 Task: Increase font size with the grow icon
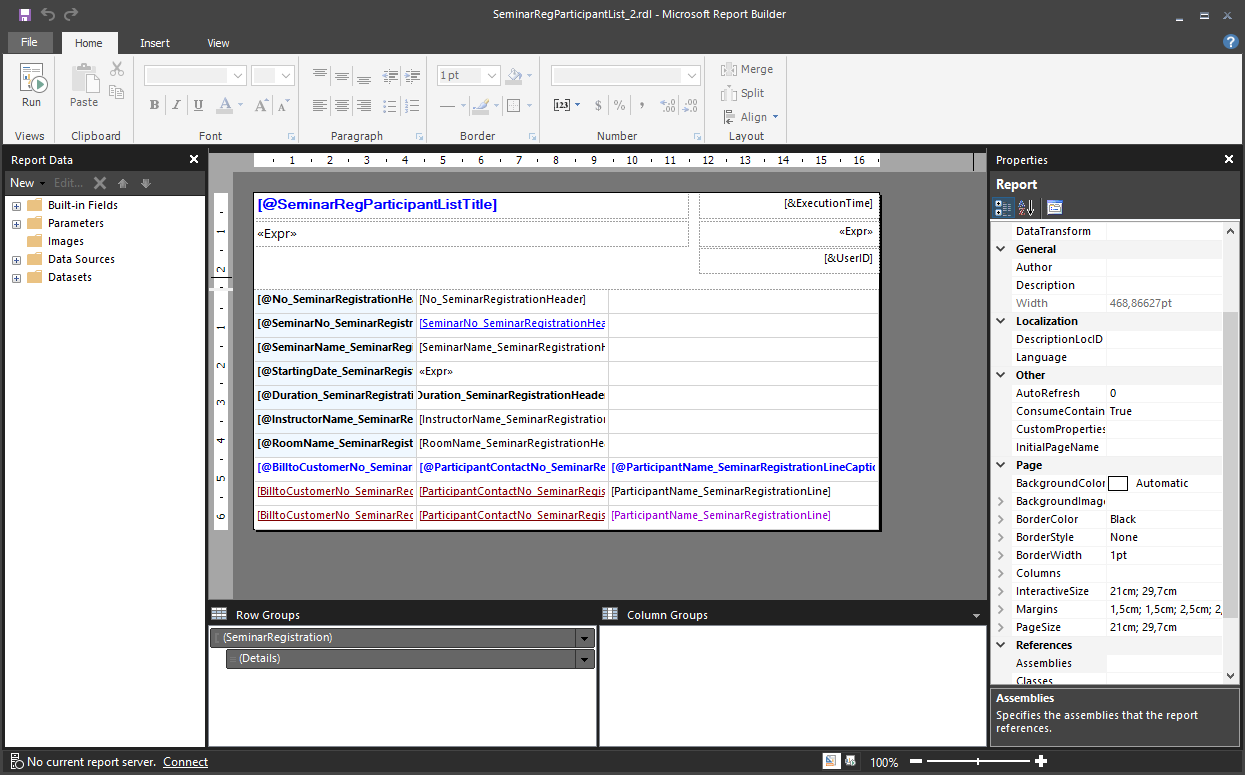coord(261,105)
